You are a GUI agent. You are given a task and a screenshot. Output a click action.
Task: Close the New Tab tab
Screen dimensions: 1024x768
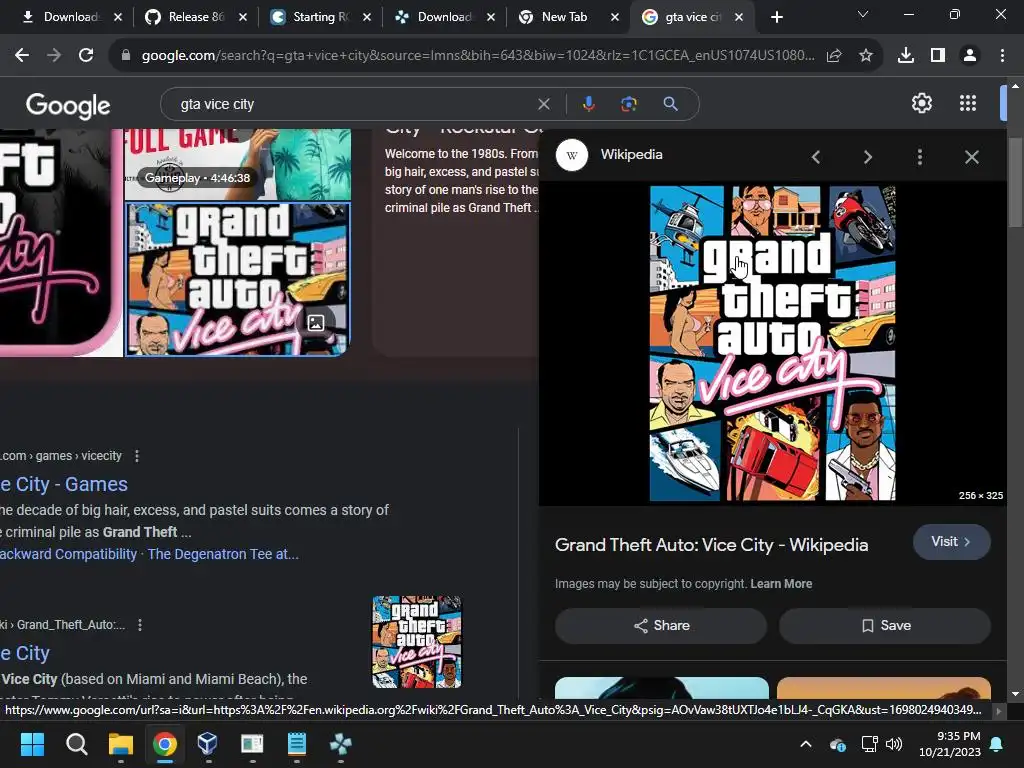(615, 17)
